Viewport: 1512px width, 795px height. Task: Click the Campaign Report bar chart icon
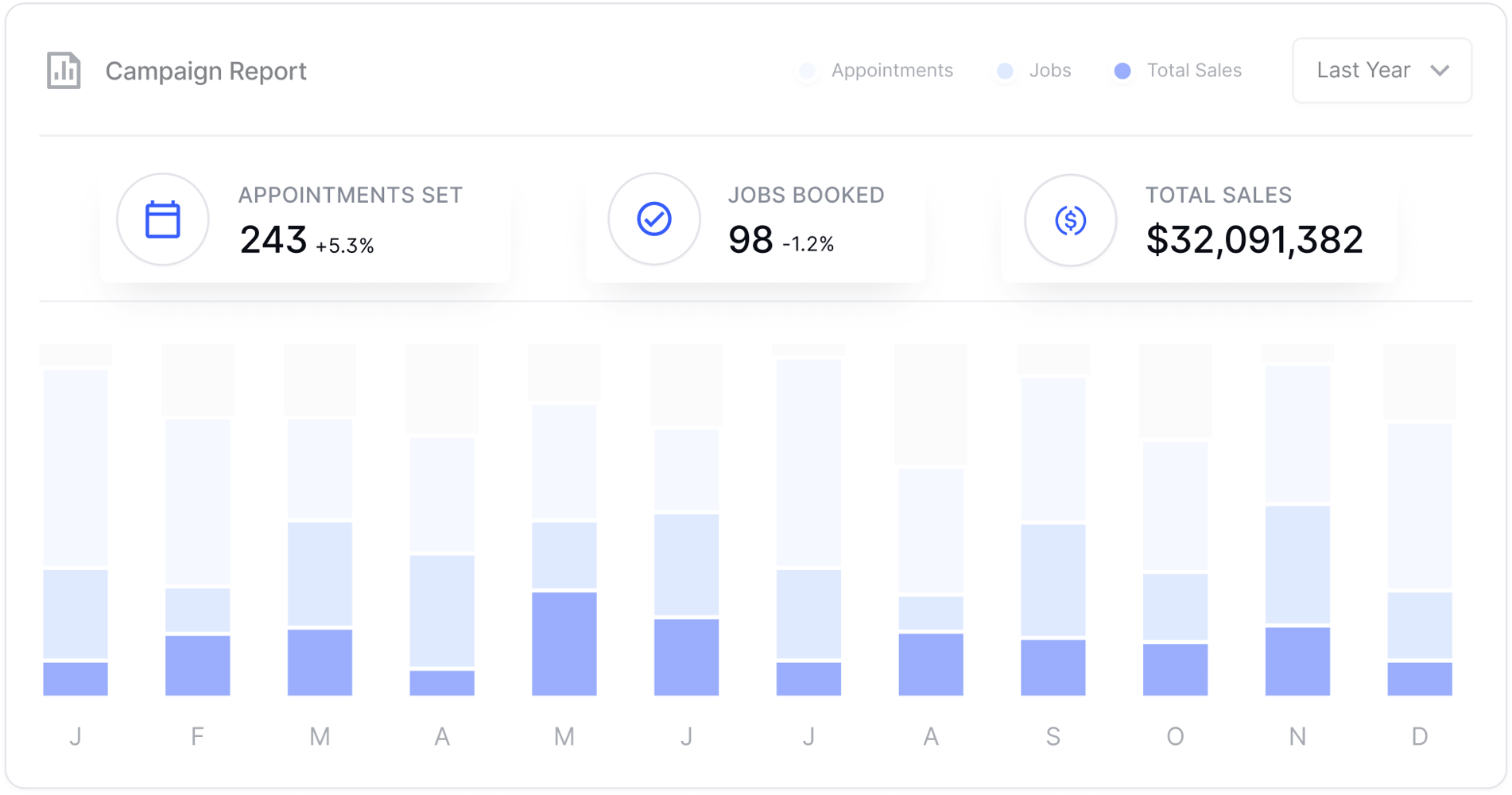click(x=64, y=70)
